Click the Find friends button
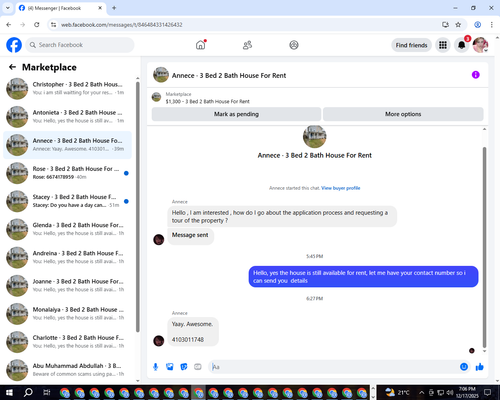The width and height of the screenshot is (500, 400). pyautogui.click(x=411, y=45)
